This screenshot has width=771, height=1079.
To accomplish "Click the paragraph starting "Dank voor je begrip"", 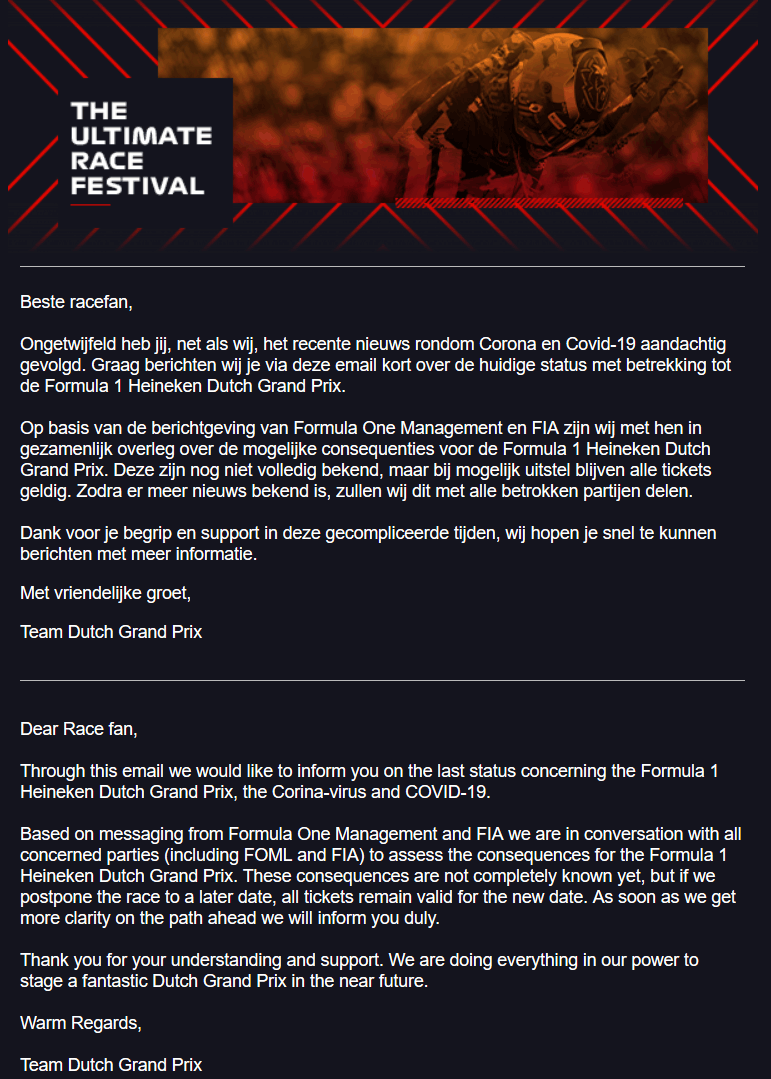I will point(368,543).
